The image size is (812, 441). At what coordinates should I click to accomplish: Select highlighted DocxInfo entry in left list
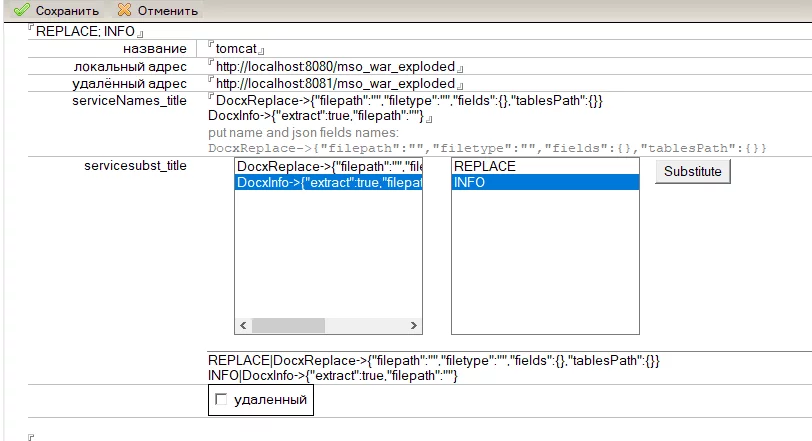[329, 182]
